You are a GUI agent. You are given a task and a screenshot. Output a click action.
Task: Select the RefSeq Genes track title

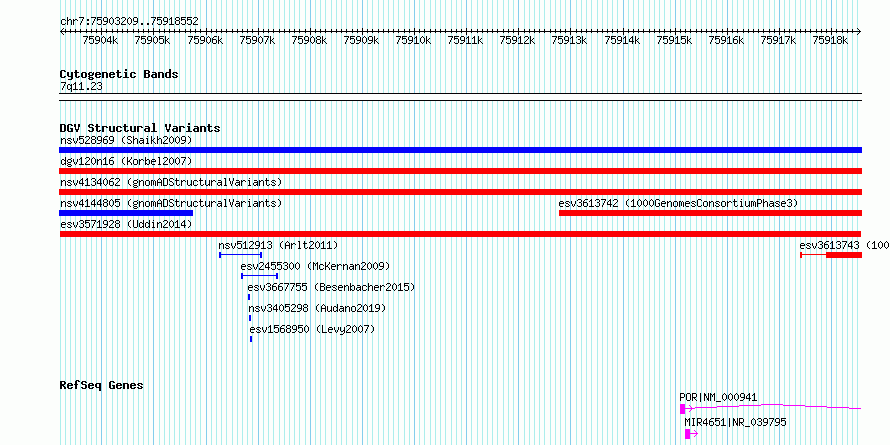[x=101, y=385]
